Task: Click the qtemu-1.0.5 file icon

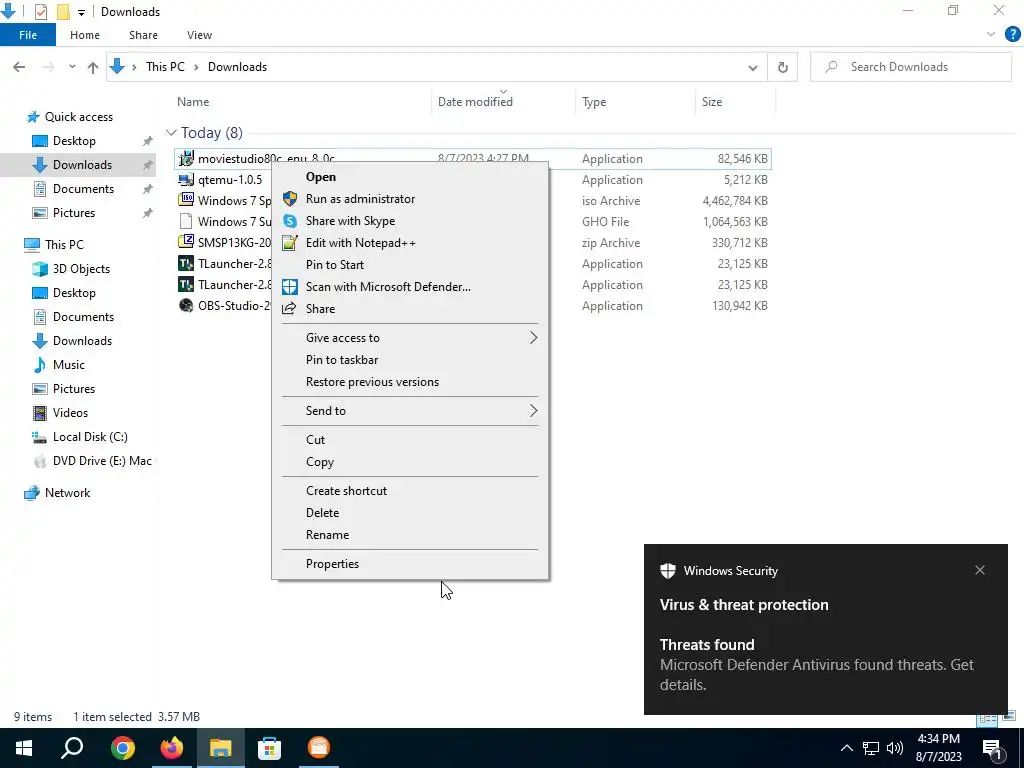Action: (186, 180)
